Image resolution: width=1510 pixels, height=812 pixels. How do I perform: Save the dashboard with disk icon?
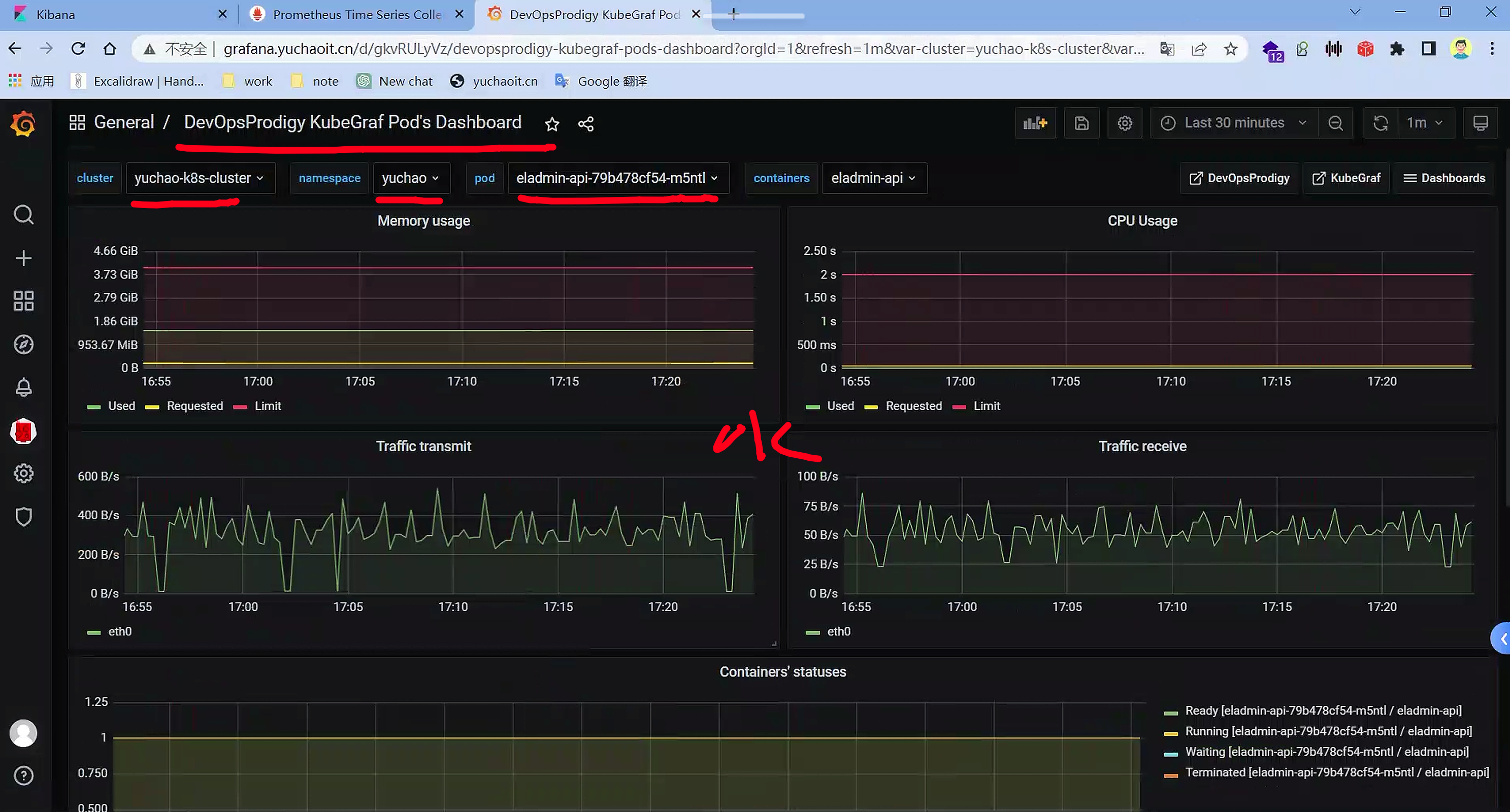coord(1081,123)
